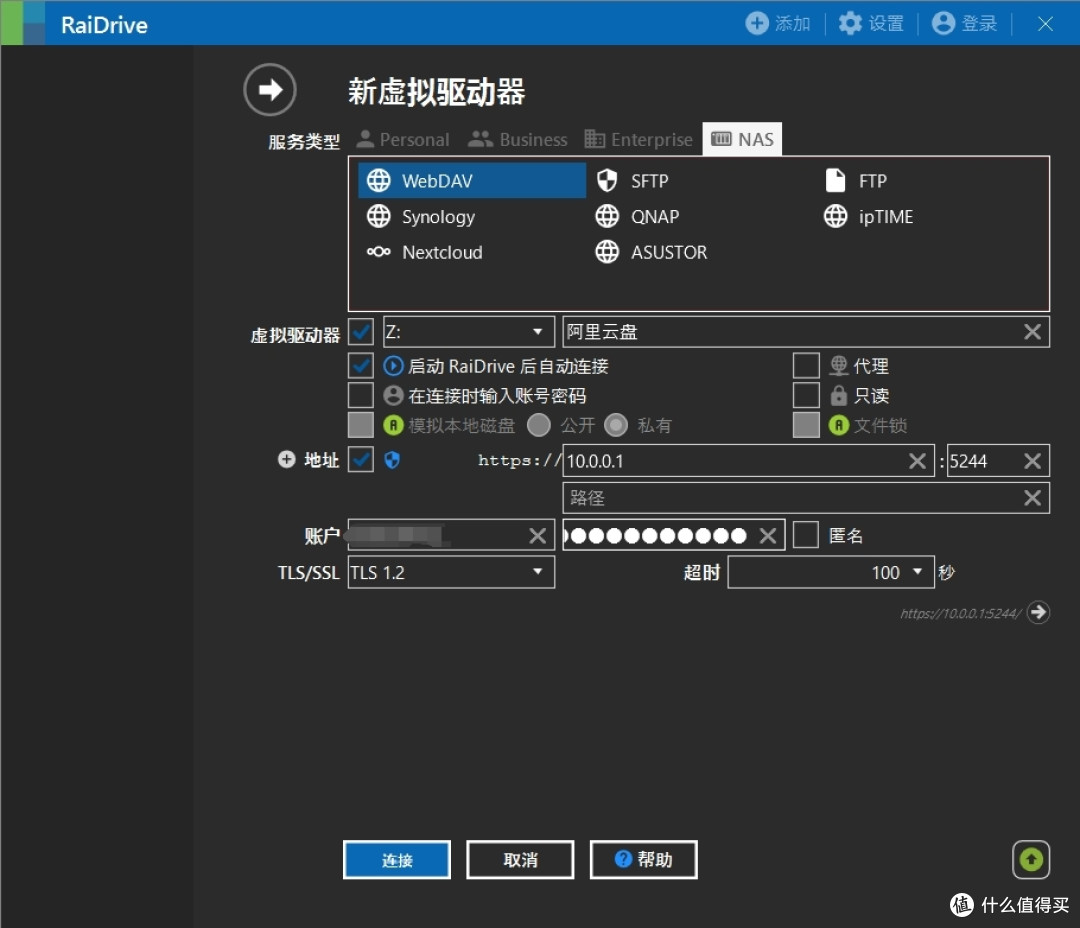Open the small URL arrow link icon

click(x=1039, y=612)
